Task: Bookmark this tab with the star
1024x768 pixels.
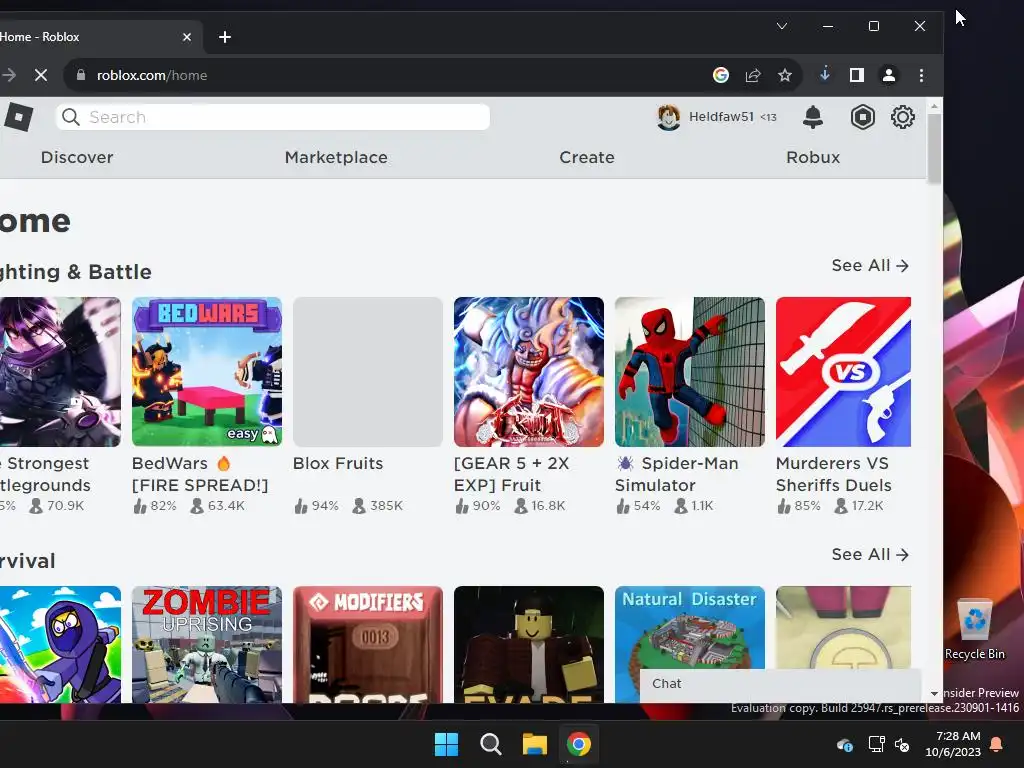Action: [x=785, y=75]
